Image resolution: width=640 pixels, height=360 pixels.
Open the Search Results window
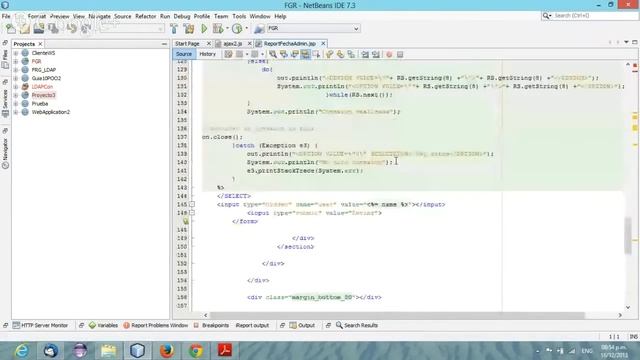pyautogui.click(x=357, y=325)
